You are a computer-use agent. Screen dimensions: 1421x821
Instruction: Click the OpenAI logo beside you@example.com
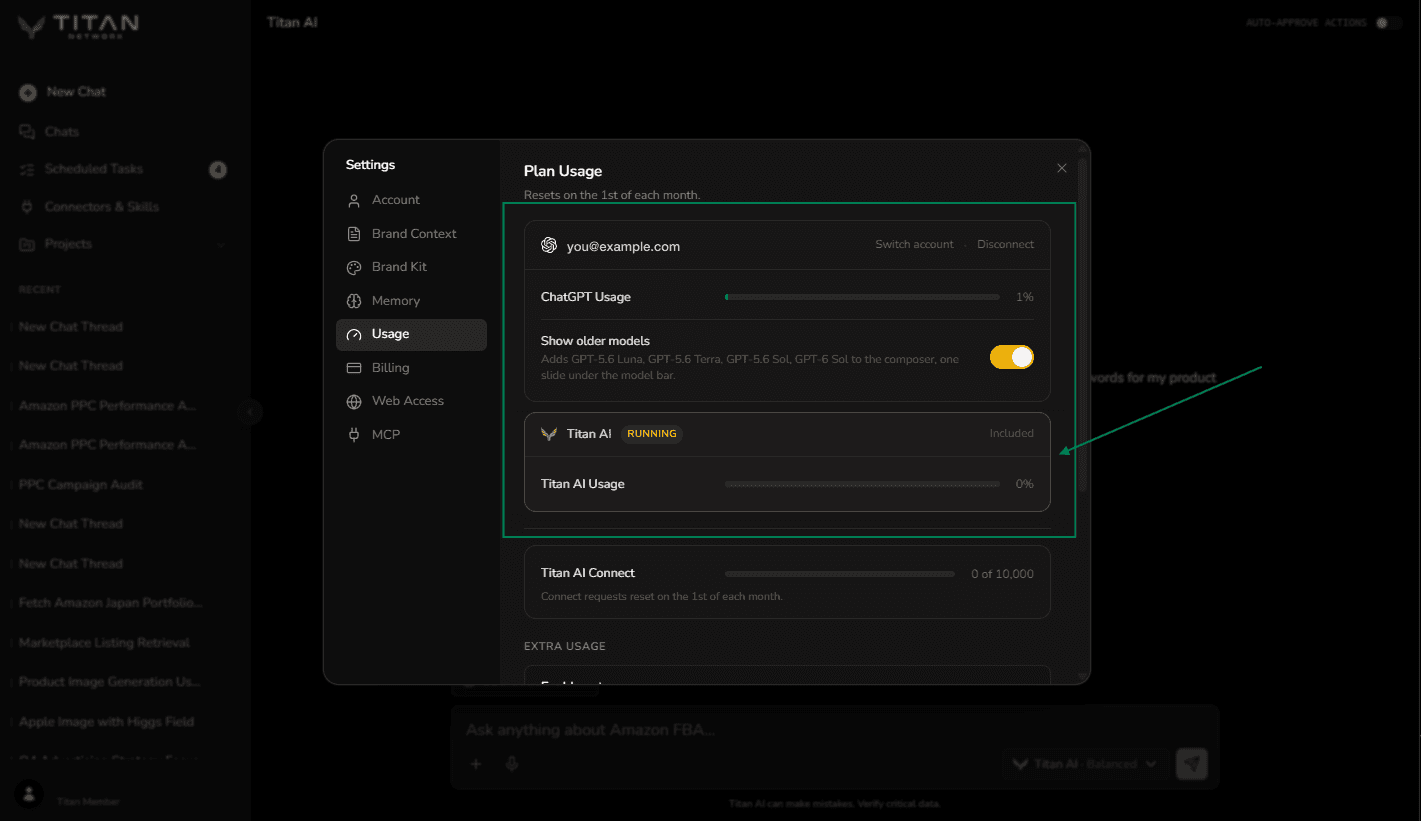pos(549,245)
